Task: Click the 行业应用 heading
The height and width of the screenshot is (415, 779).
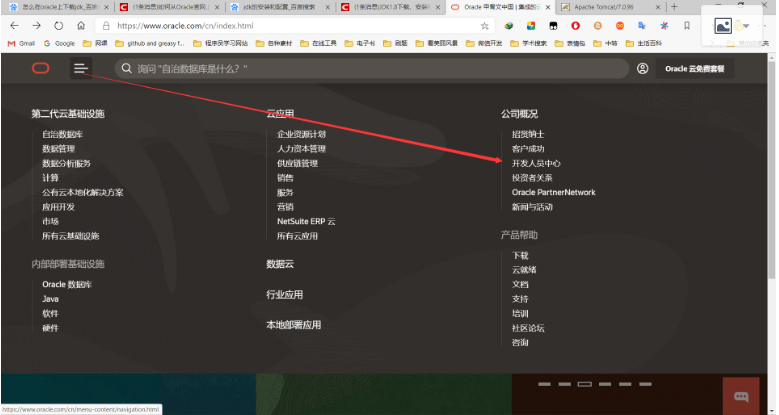Action: click(x=284, y=294)
